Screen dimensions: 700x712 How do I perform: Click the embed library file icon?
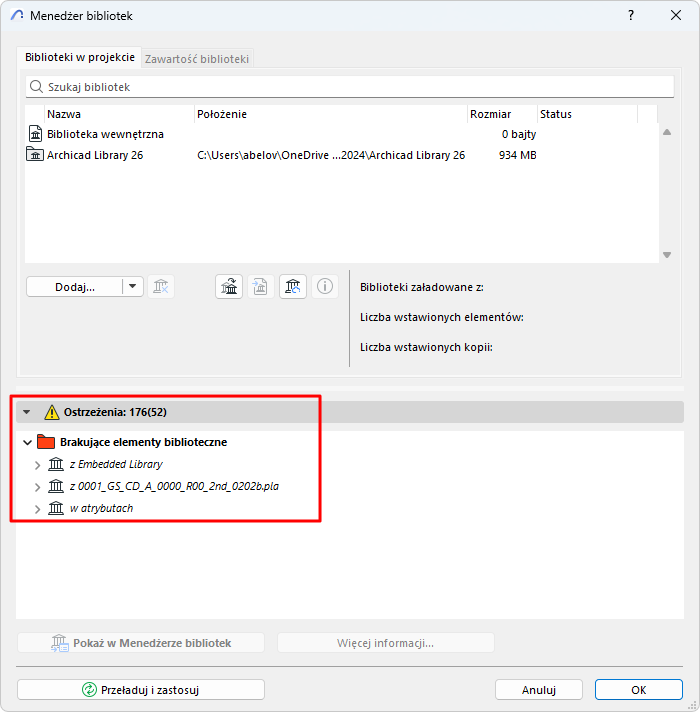(261, 287)
